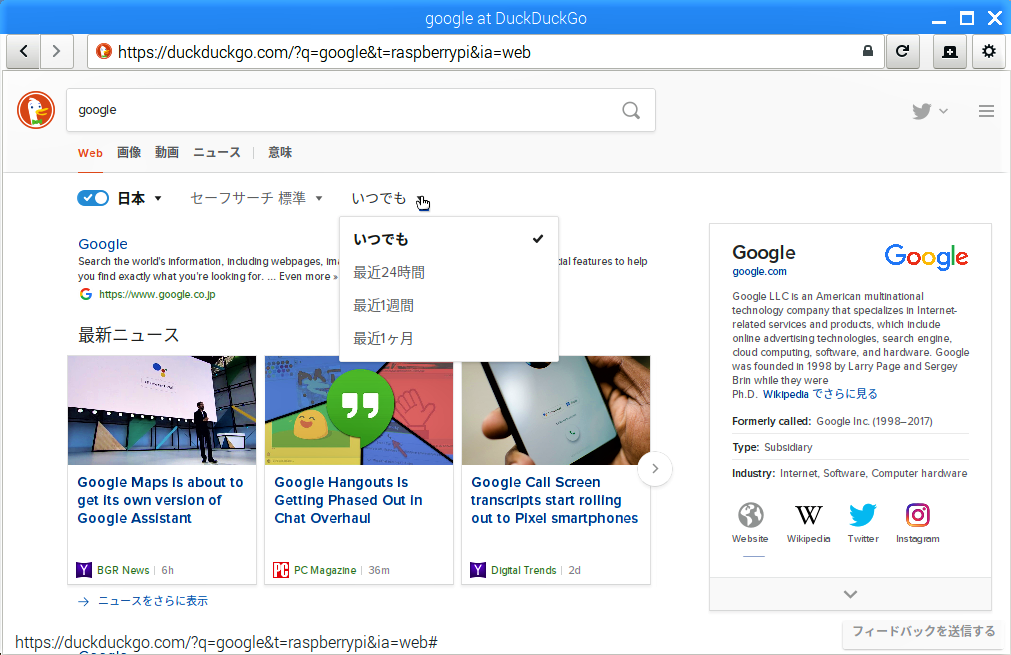The image size is (1011, 655).
Task: Open the Twitter share icon in the header
Action: pos(922,111)
